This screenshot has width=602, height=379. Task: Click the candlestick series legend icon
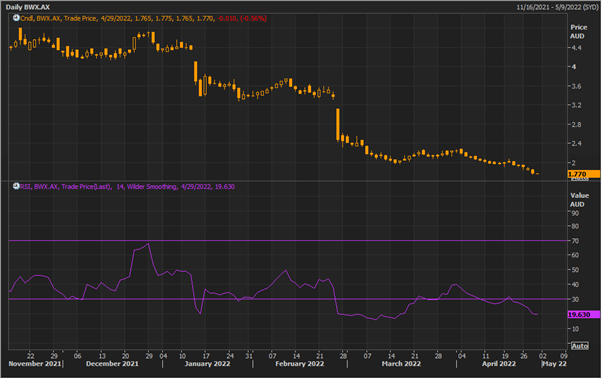coord(16,18)
